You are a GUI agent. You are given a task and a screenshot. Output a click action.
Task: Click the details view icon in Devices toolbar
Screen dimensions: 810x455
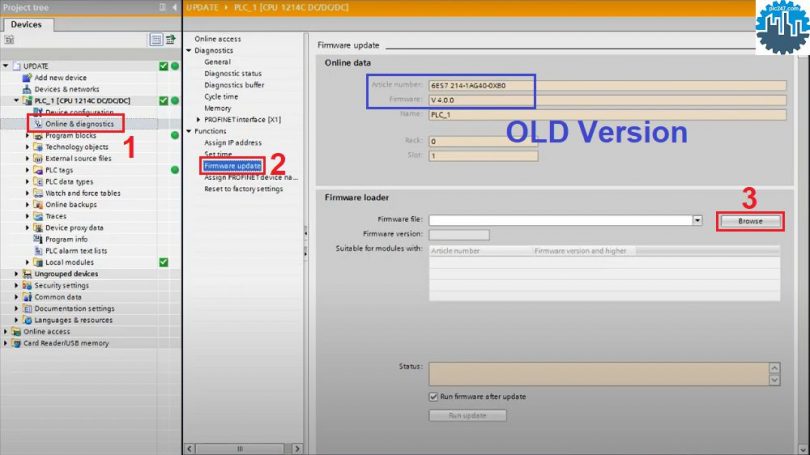point(155,39)
